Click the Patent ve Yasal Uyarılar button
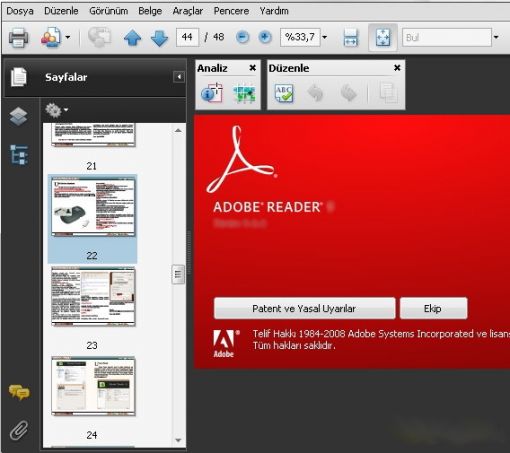This screenshot has width=510, height=453. (304, 308)
